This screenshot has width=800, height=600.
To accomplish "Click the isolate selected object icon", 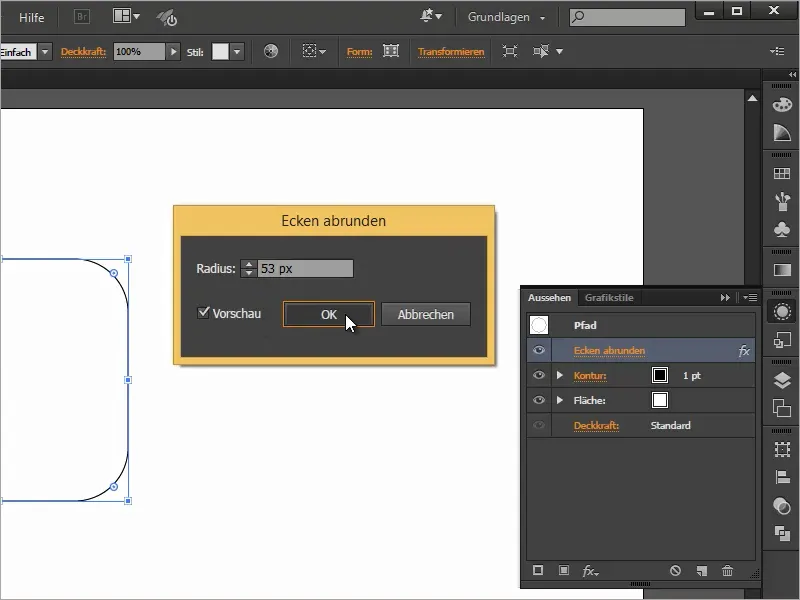I will 510,51.
